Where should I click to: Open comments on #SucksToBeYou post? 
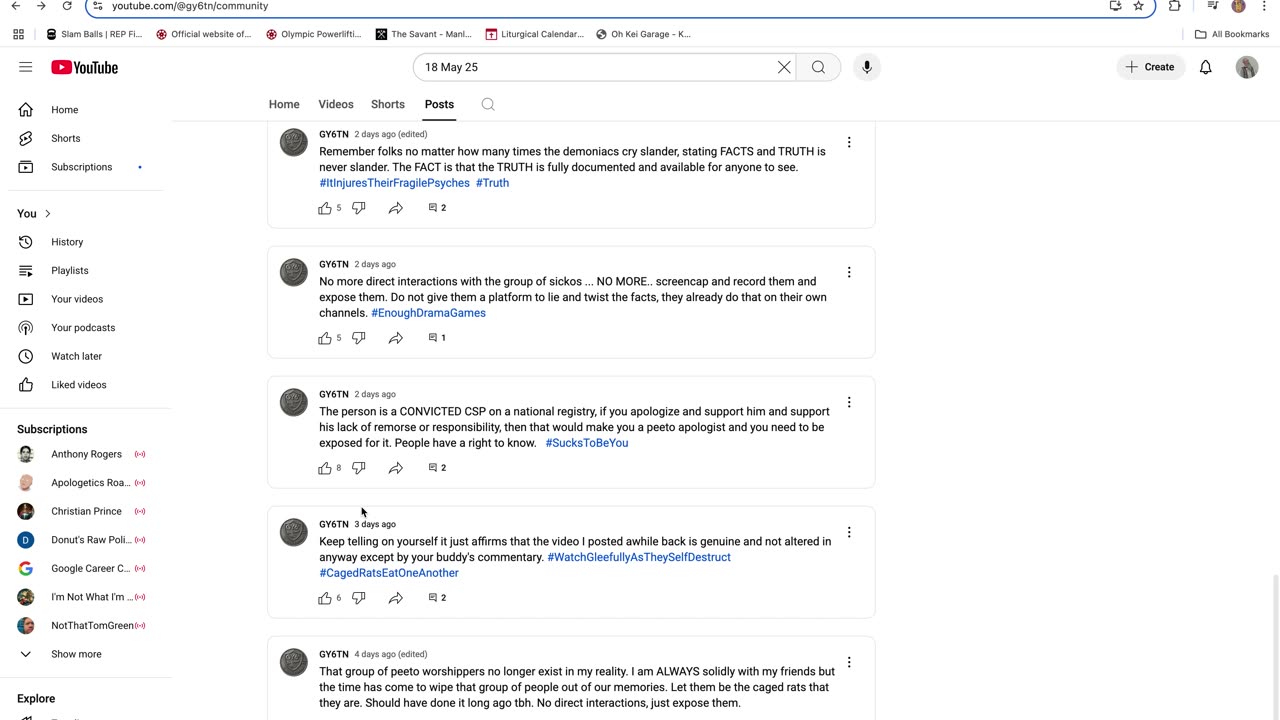click(x=437, y=468)
